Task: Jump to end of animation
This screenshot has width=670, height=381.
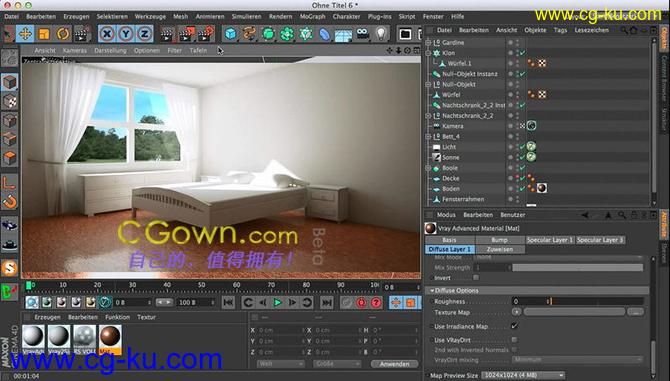Action: (x=327, y=303)
